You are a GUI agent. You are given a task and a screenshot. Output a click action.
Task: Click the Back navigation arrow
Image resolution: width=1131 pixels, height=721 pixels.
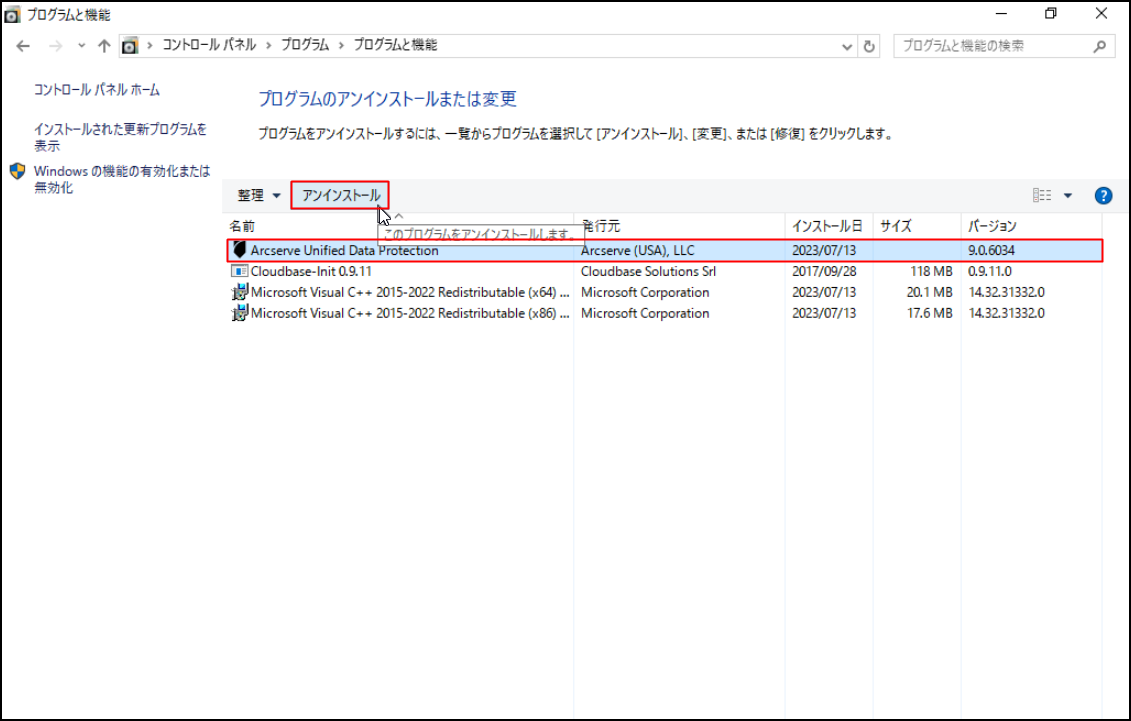[x=23, y=46]
